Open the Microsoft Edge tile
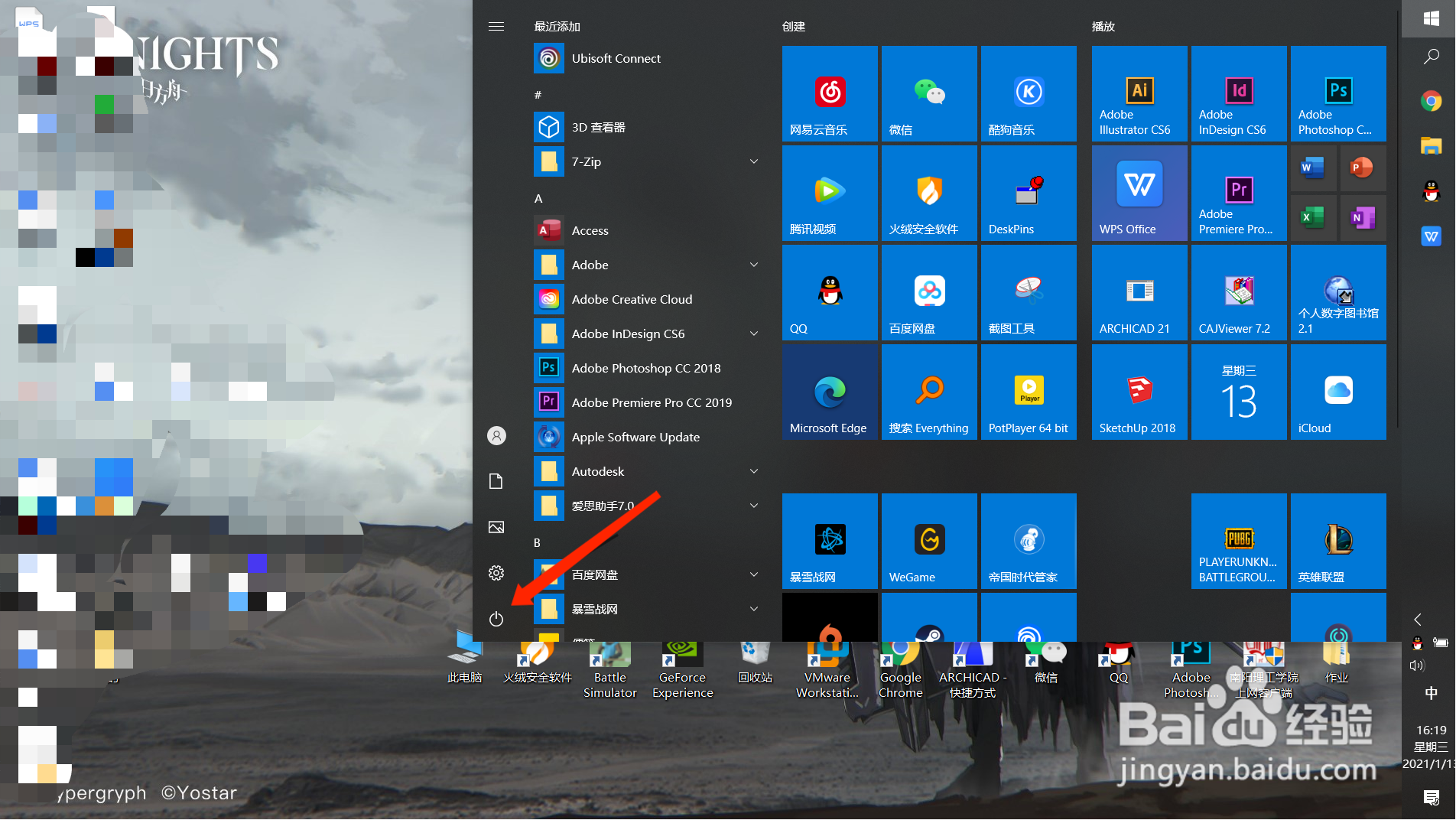Viewport: 1456px width, 820px height. pyautogui.click(x=830, y=392)
